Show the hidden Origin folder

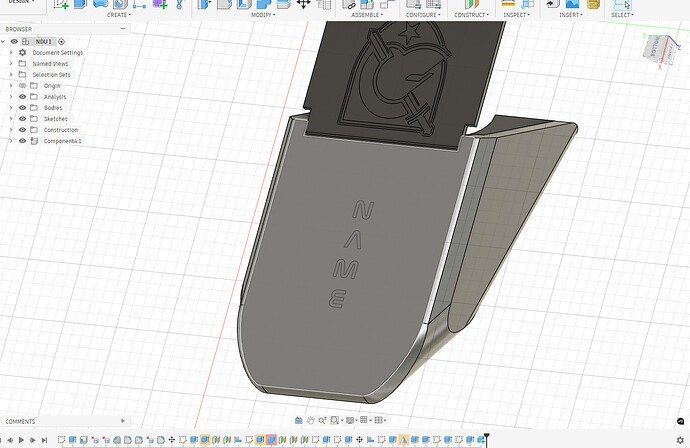(x=22, y=85)
